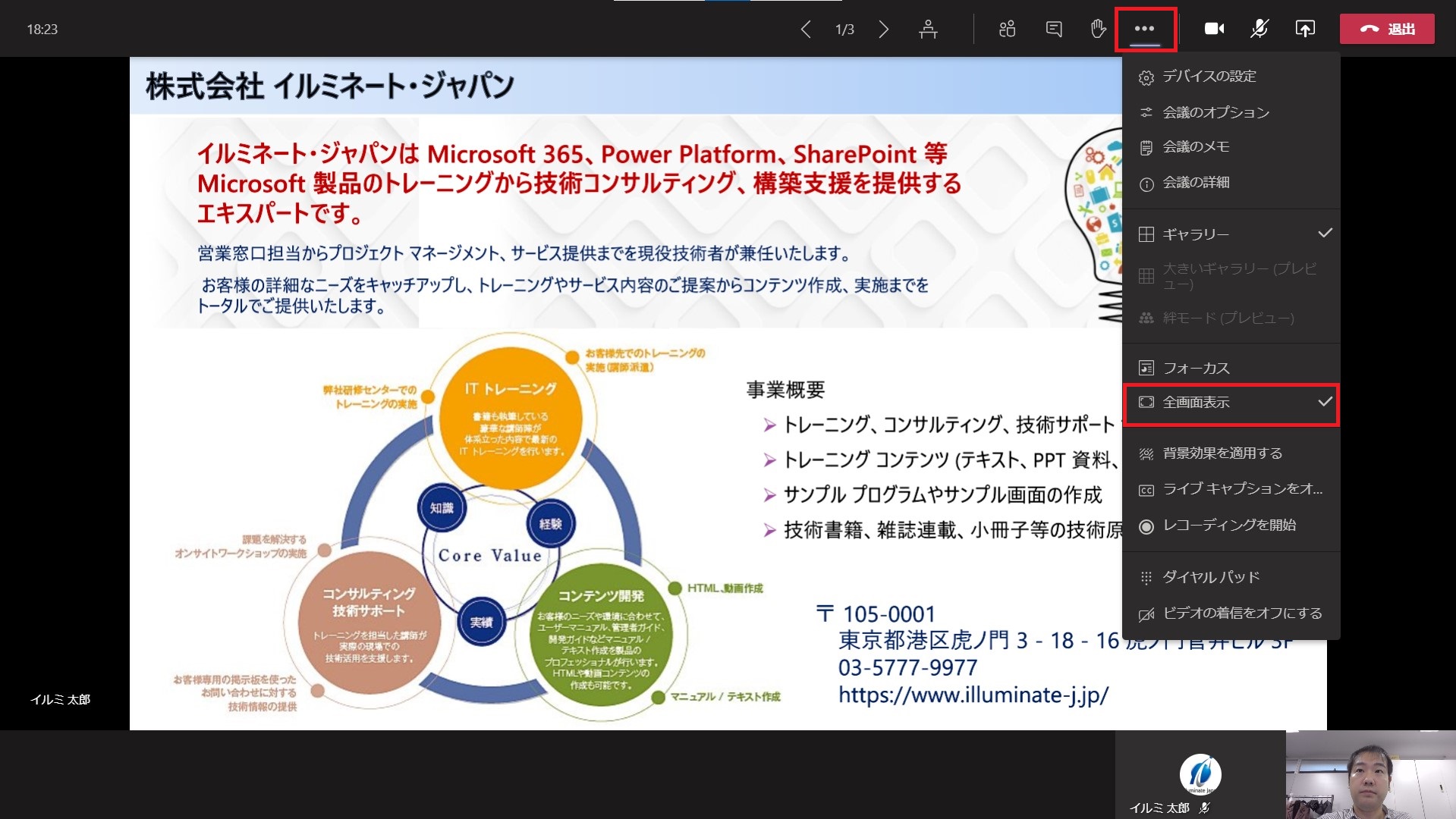Screen dimensions: 1456x819
Task: Turn on ライブ キャプション live captions
Action: click(1231, 489)
